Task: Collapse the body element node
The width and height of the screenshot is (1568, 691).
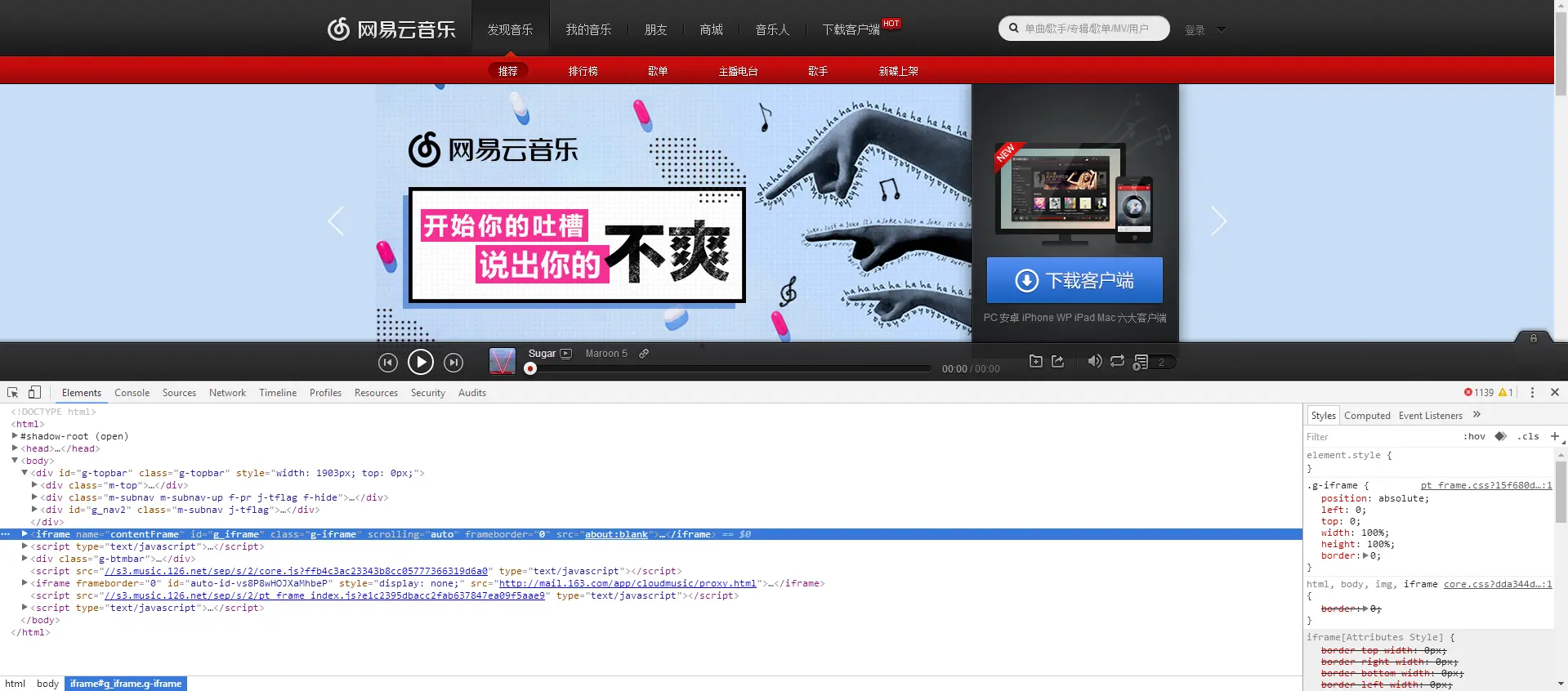Action: coord(15,461)
